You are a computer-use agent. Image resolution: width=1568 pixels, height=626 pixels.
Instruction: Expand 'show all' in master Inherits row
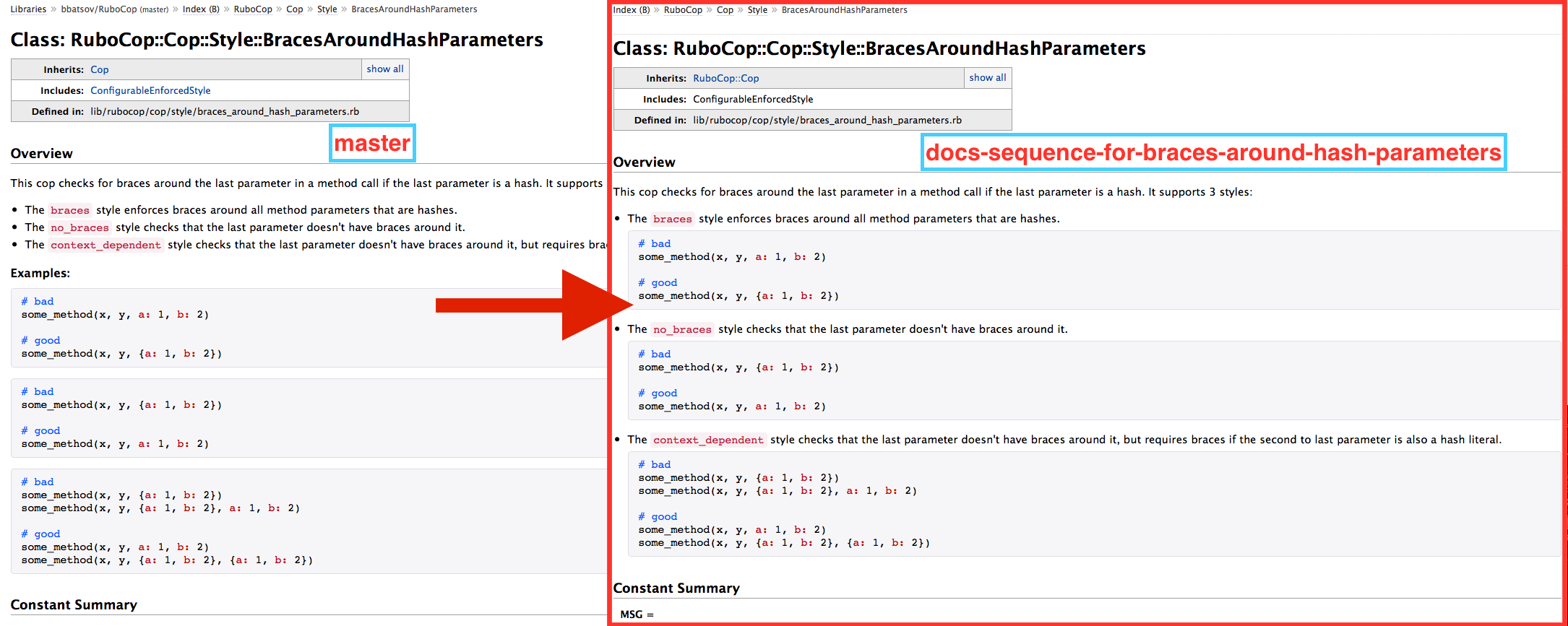click(385, 69)
